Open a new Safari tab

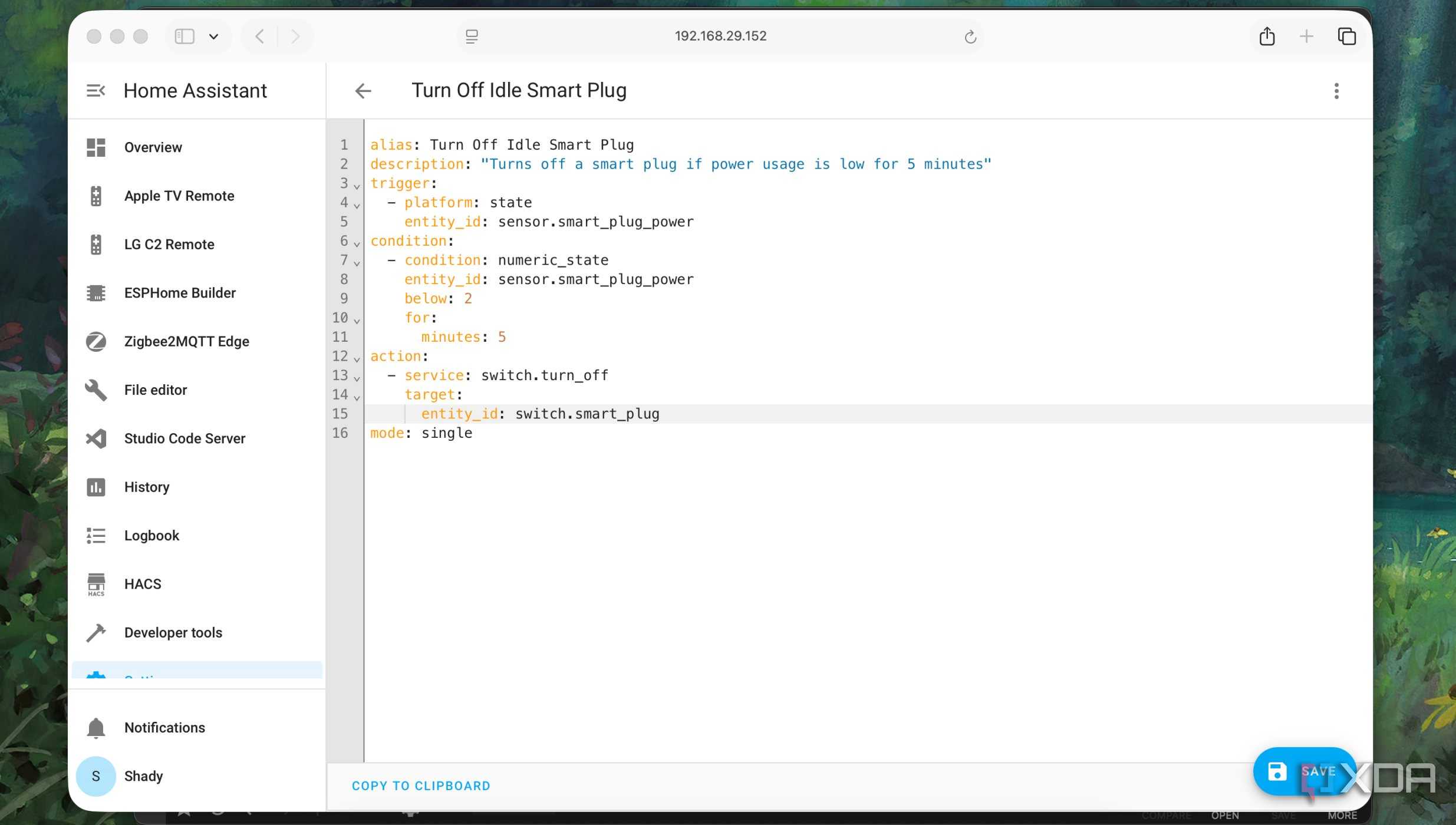(1306, 36)
